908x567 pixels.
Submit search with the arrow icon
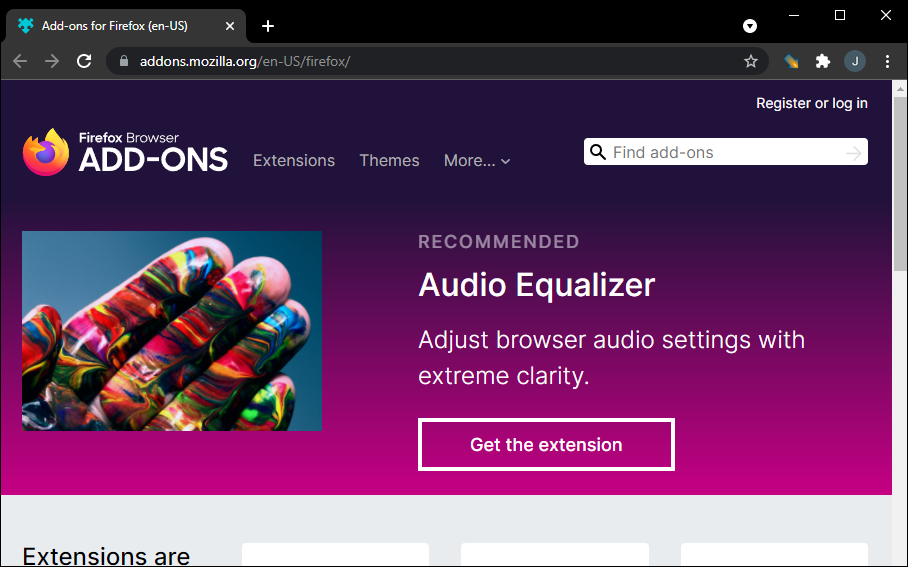tap(854, 153)
